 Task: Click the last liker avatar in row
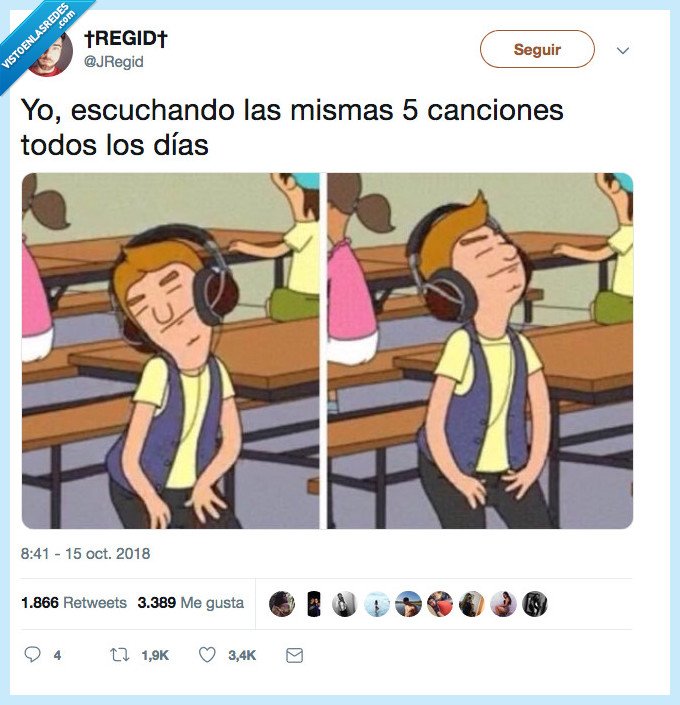535,603
